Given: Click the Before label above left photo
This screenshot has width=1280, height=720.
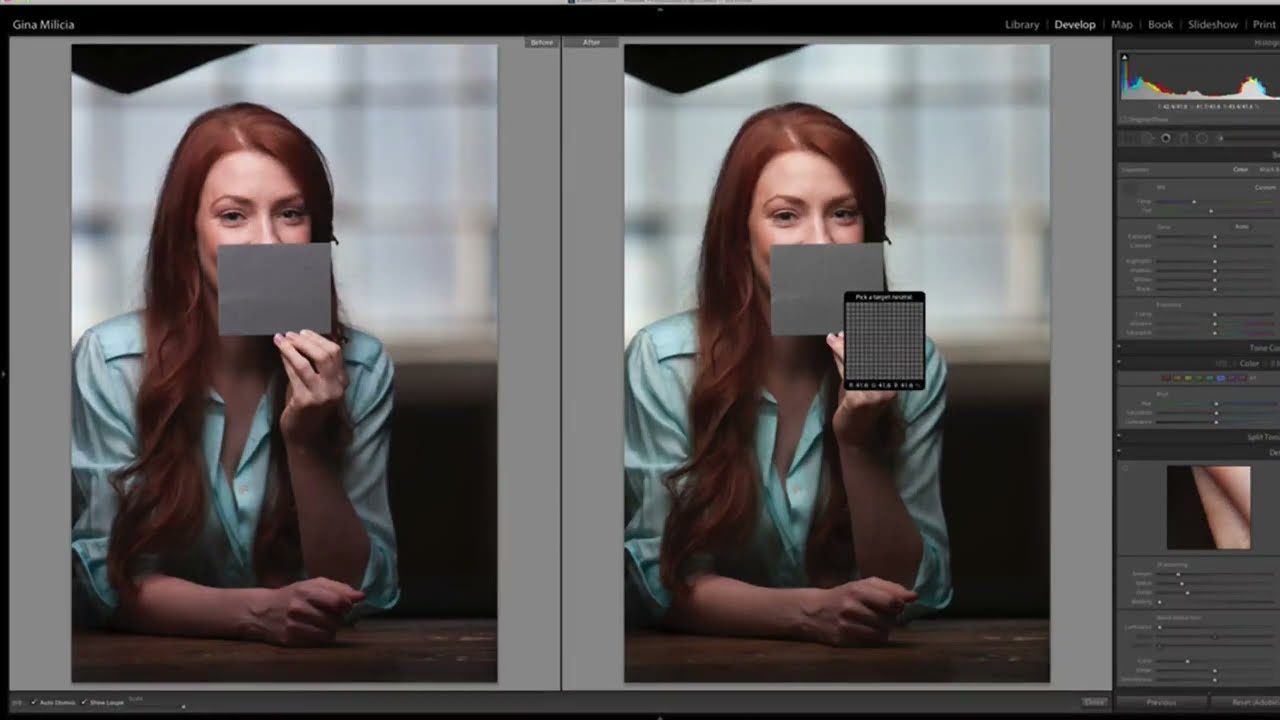Looking at the screenshot, I should coord(541,42).
